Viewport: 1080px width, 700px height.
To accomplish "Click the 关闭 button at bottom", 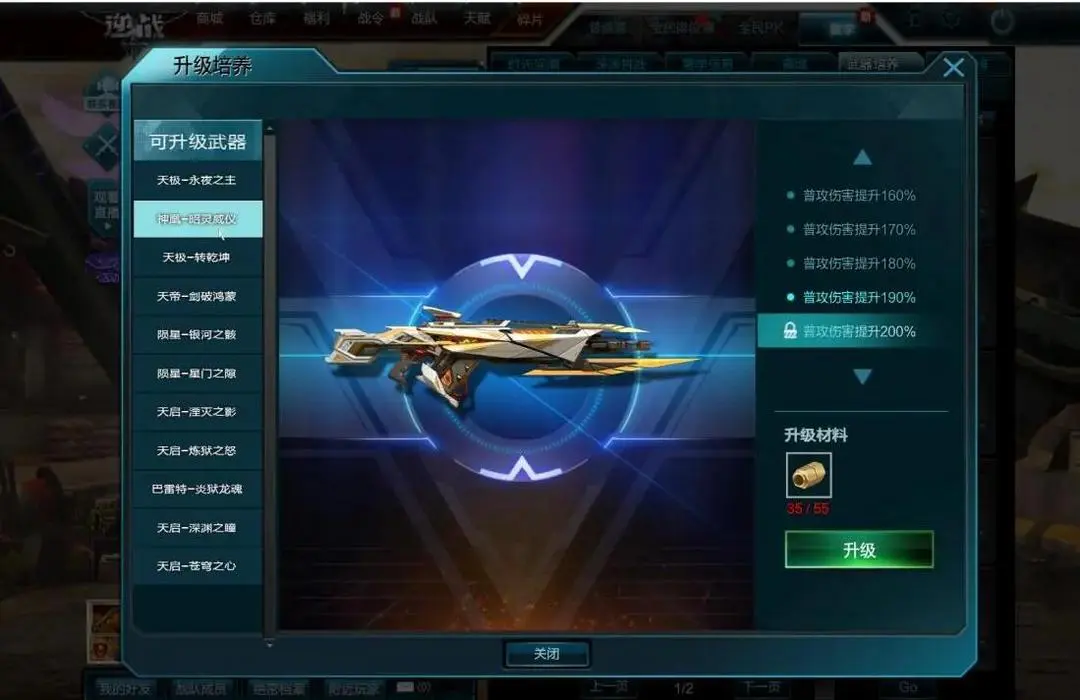I will coord(547,654).
